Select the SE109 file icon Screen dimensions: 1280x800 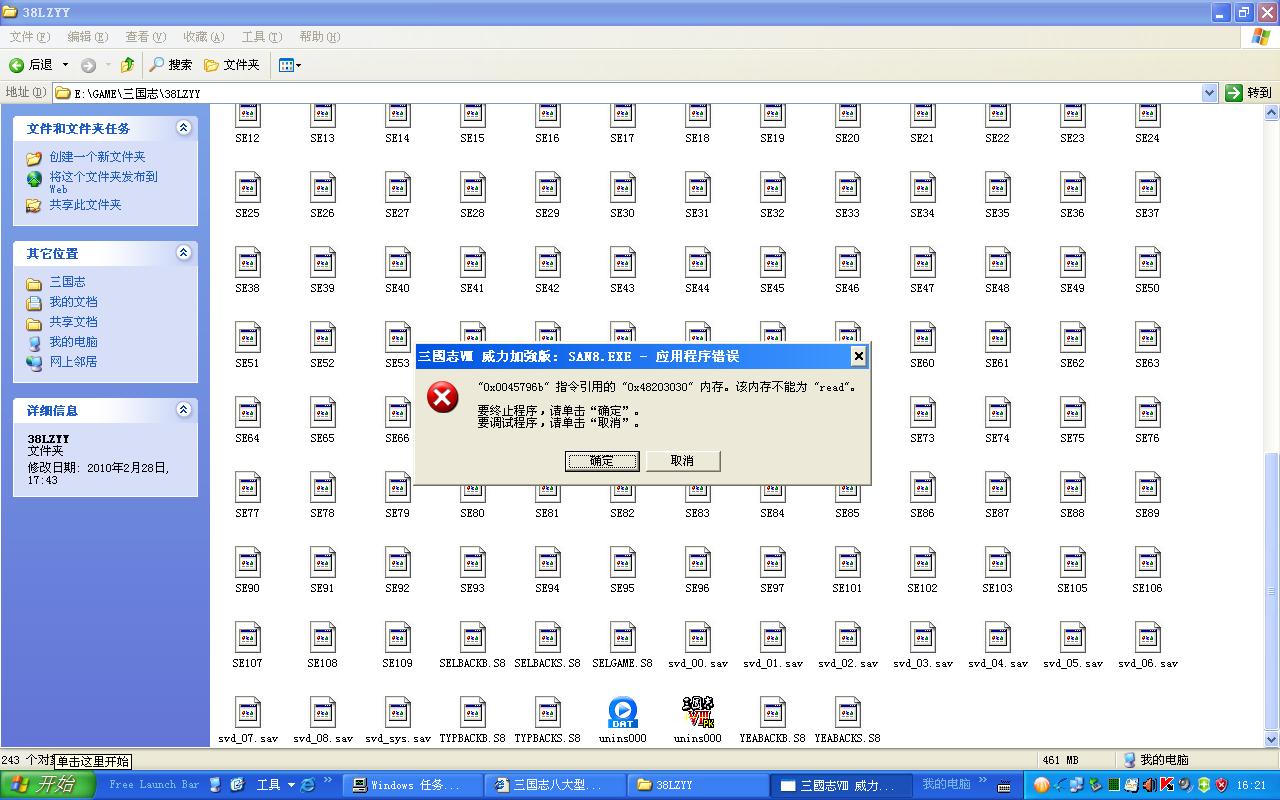397,638
